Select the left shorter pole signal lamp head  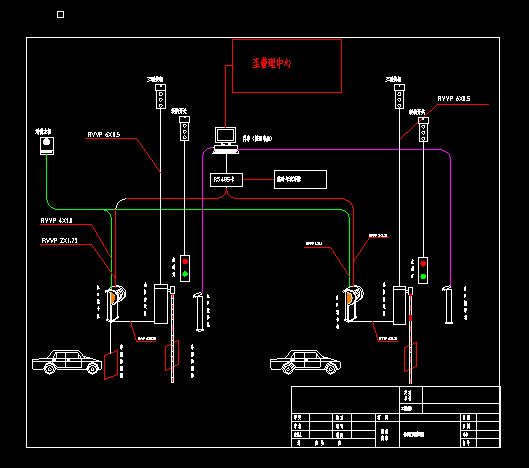coord(185,129)
